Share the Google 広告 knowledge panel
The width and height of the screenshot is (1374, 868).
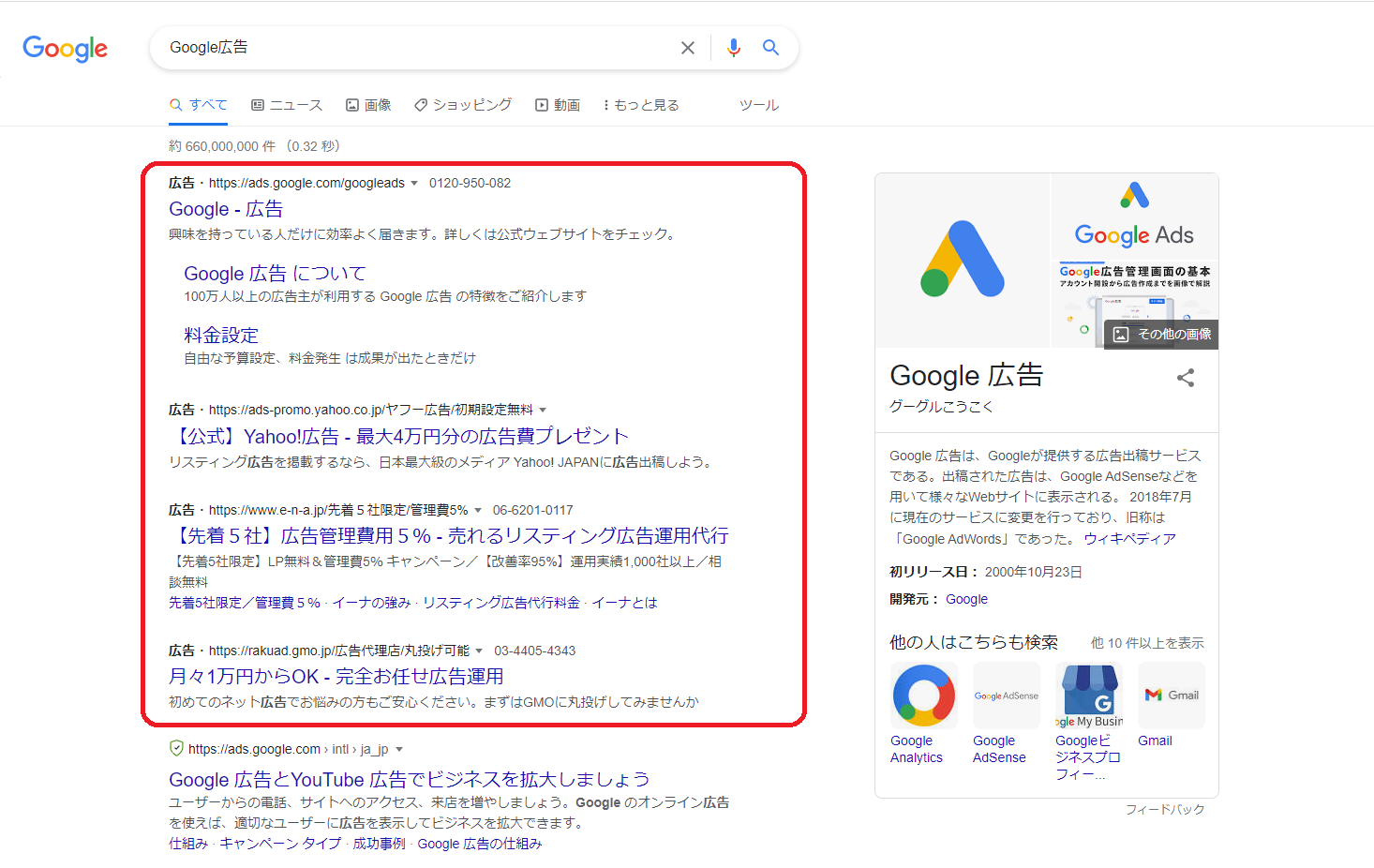pyautogui.click(x=1186, y=378)
